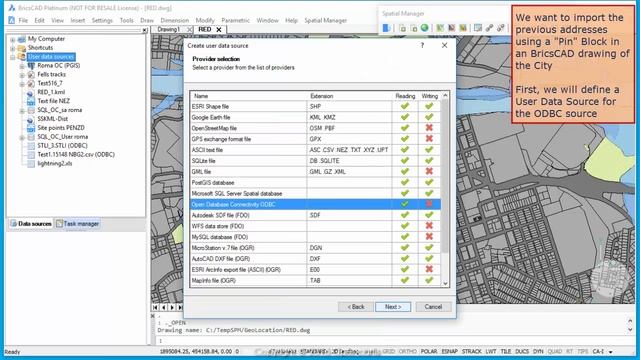
Task: Open the Spatial Manager menu
Action: pyautogui.click(x=325, y=20)
